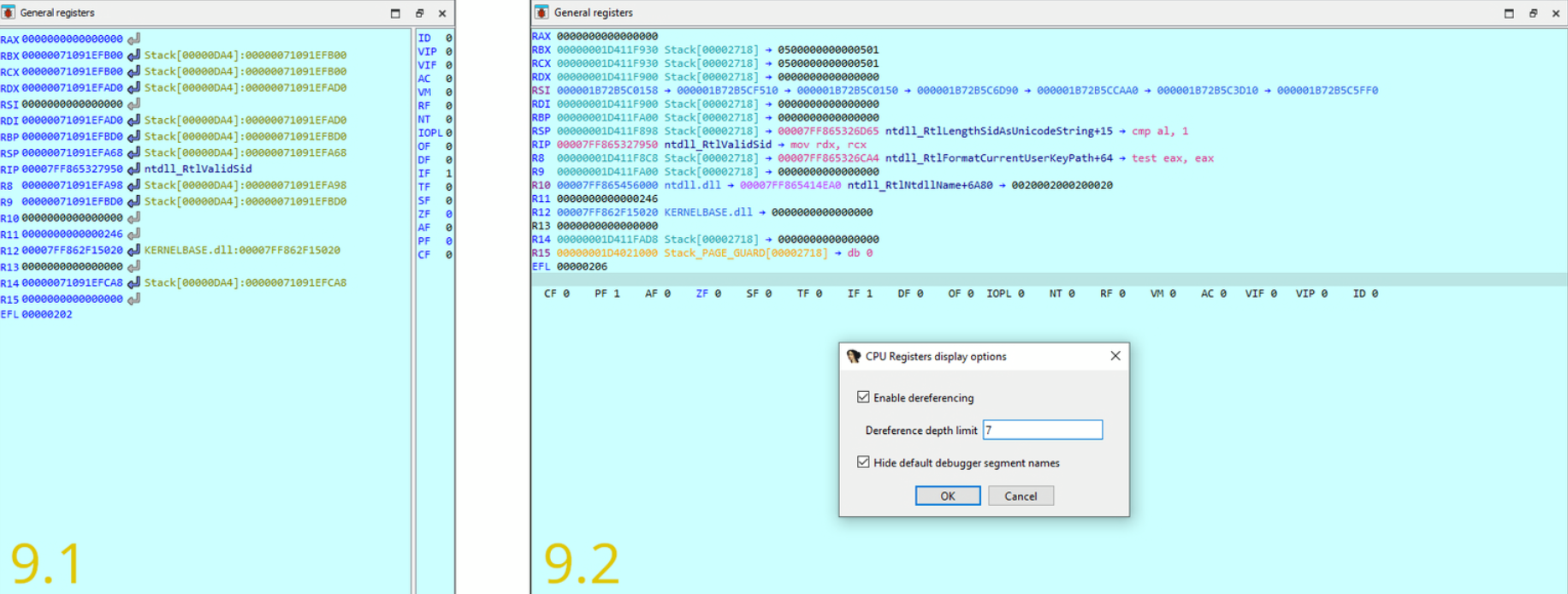Click the R9 jump arrow in left window

(x=133, y=202)
